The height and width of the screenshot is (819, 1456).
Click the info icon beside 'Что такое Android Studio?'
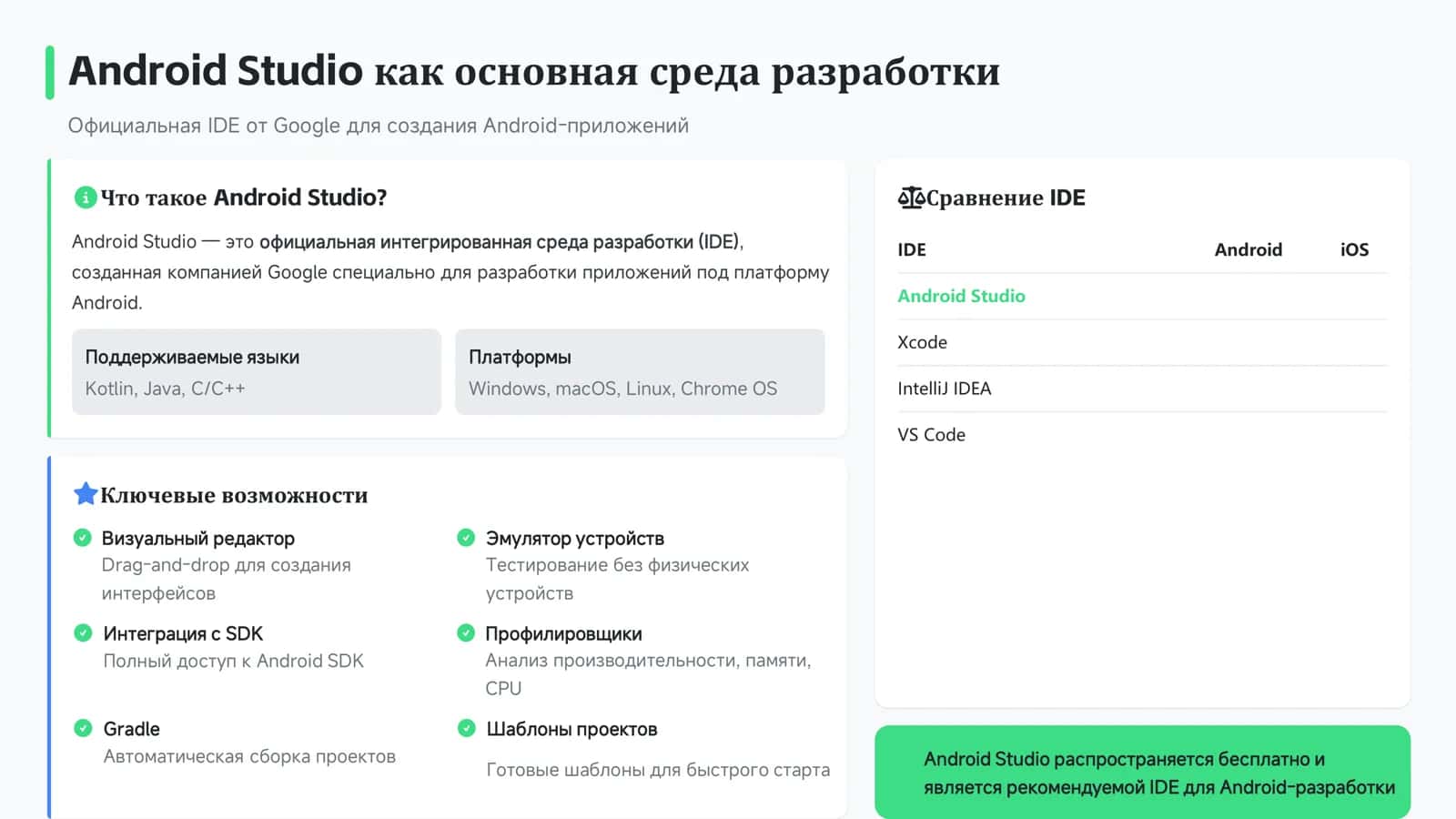86,197
